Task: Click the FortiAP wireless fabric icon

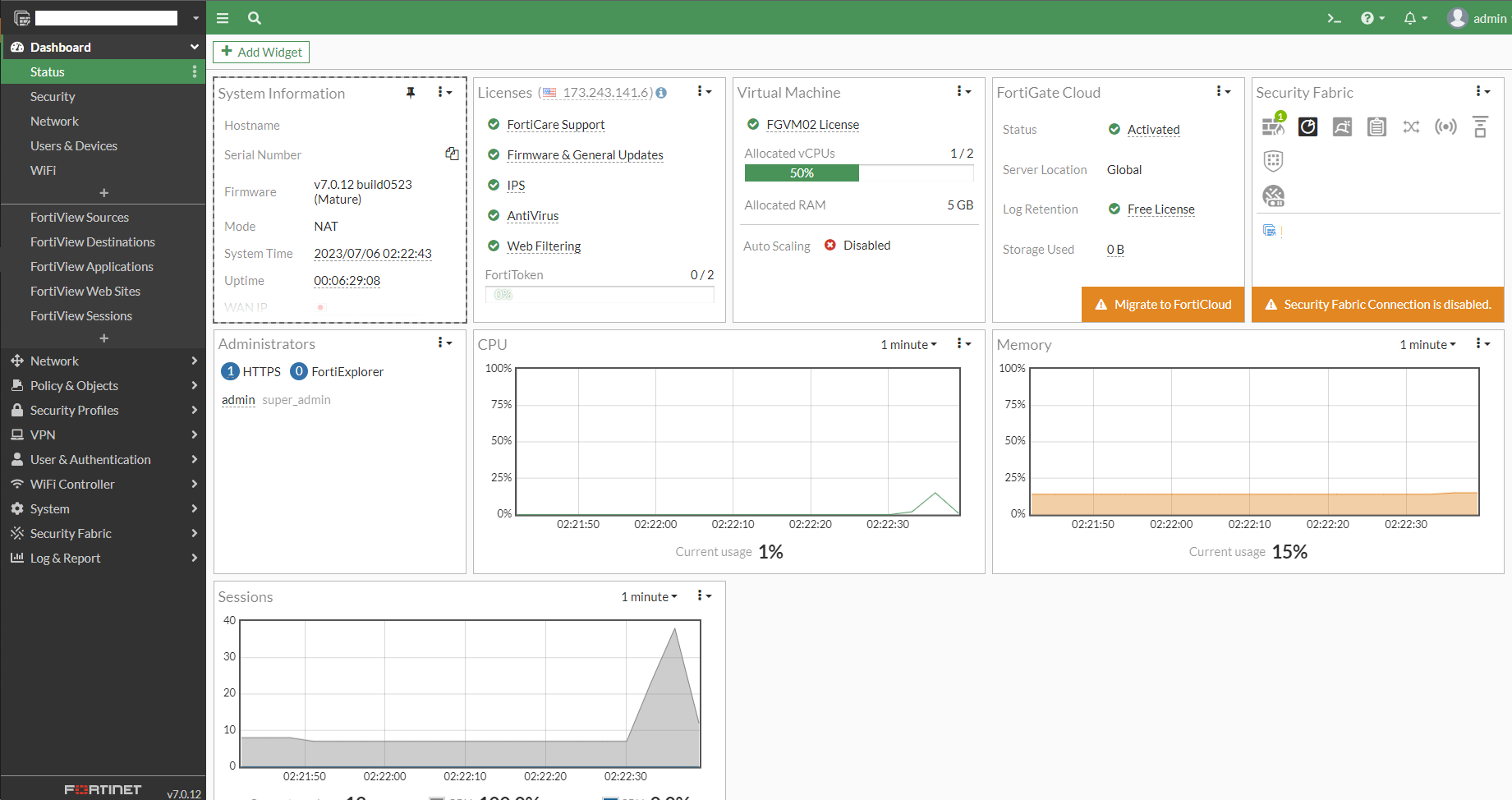Action: pyautogui.click(x=1445, y=126)
